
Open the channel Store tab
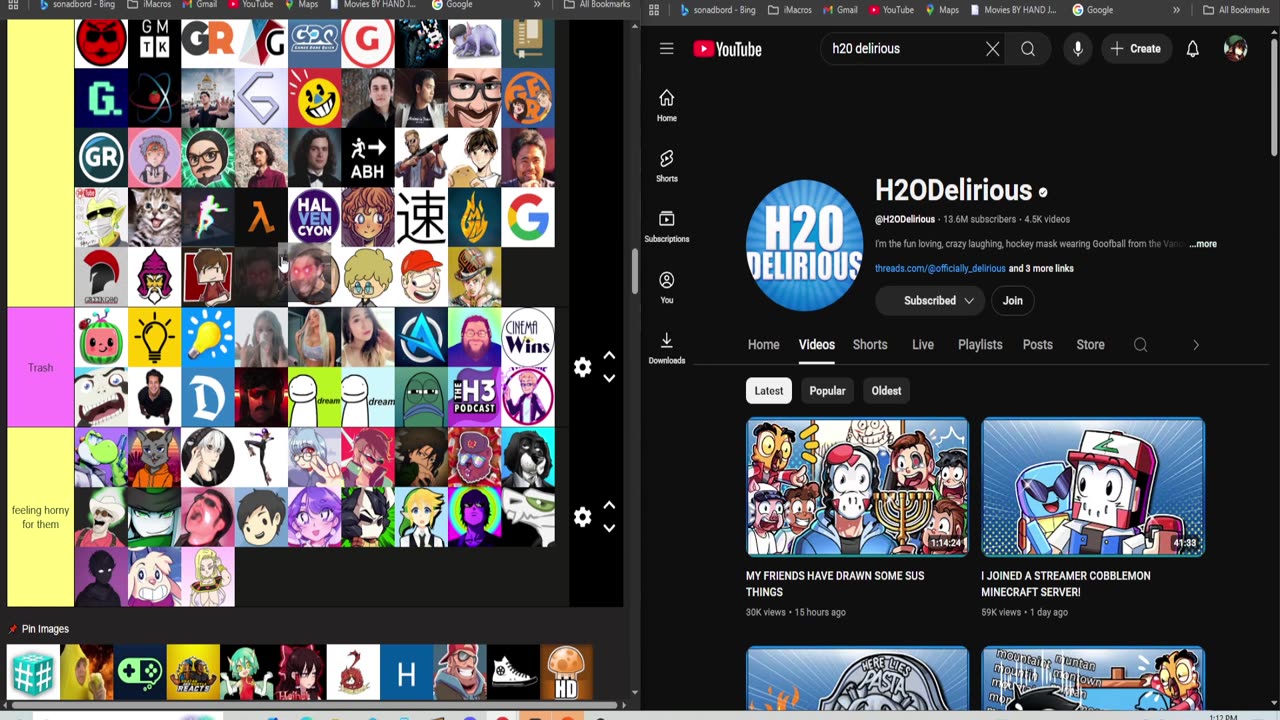(x=1090, y=345)
